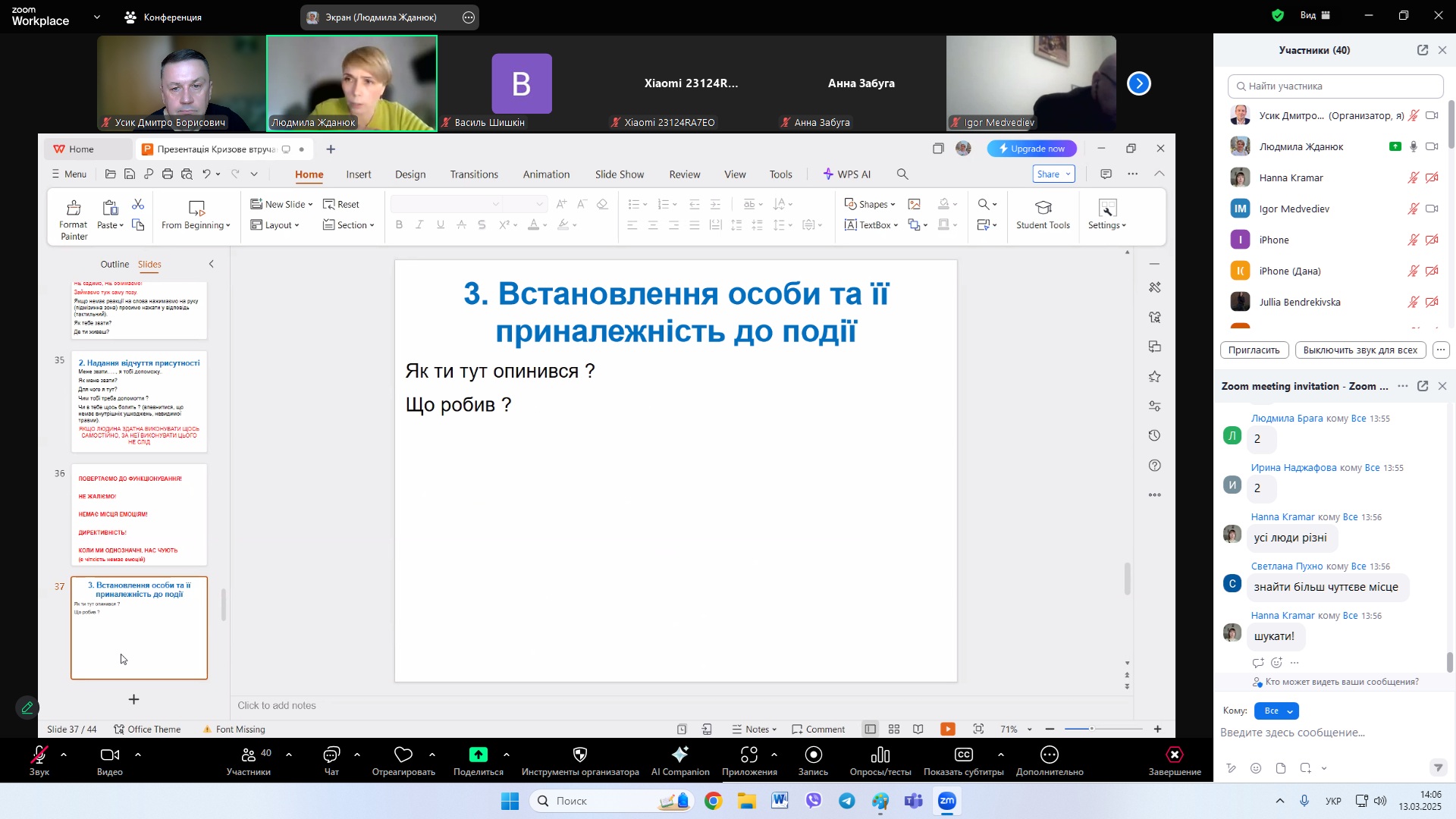Open TextBox dropdown
The width and height of the screenshot is (1456, 819).
tap(872, 225)
